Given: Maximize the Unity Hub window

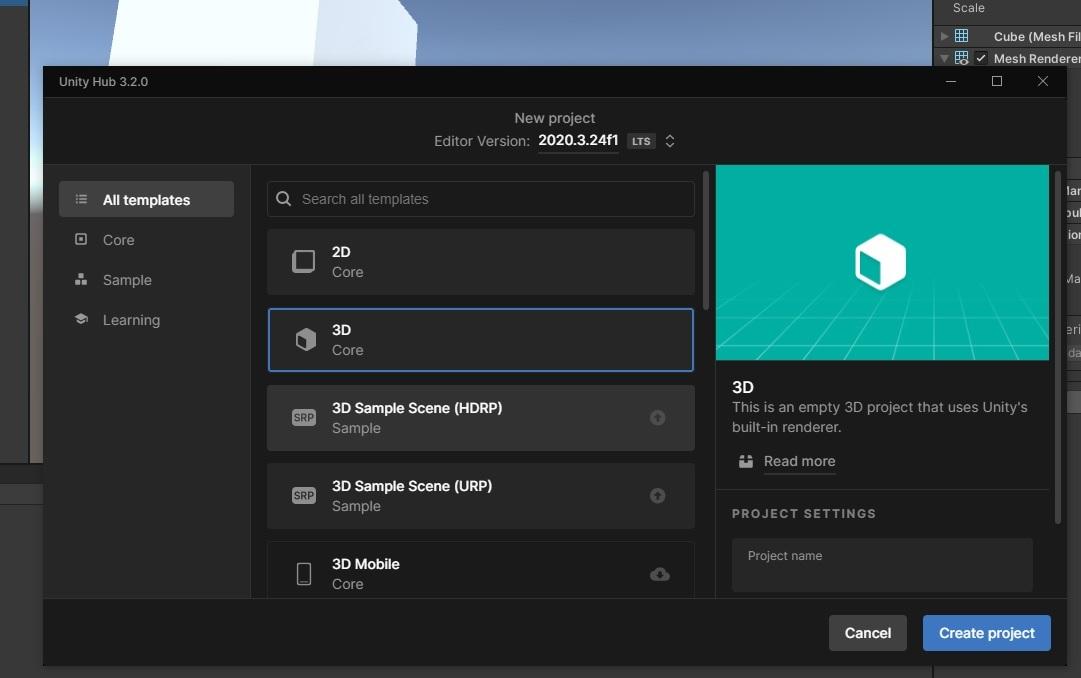Looking at the screenshot, I should [x=997, y=81].
